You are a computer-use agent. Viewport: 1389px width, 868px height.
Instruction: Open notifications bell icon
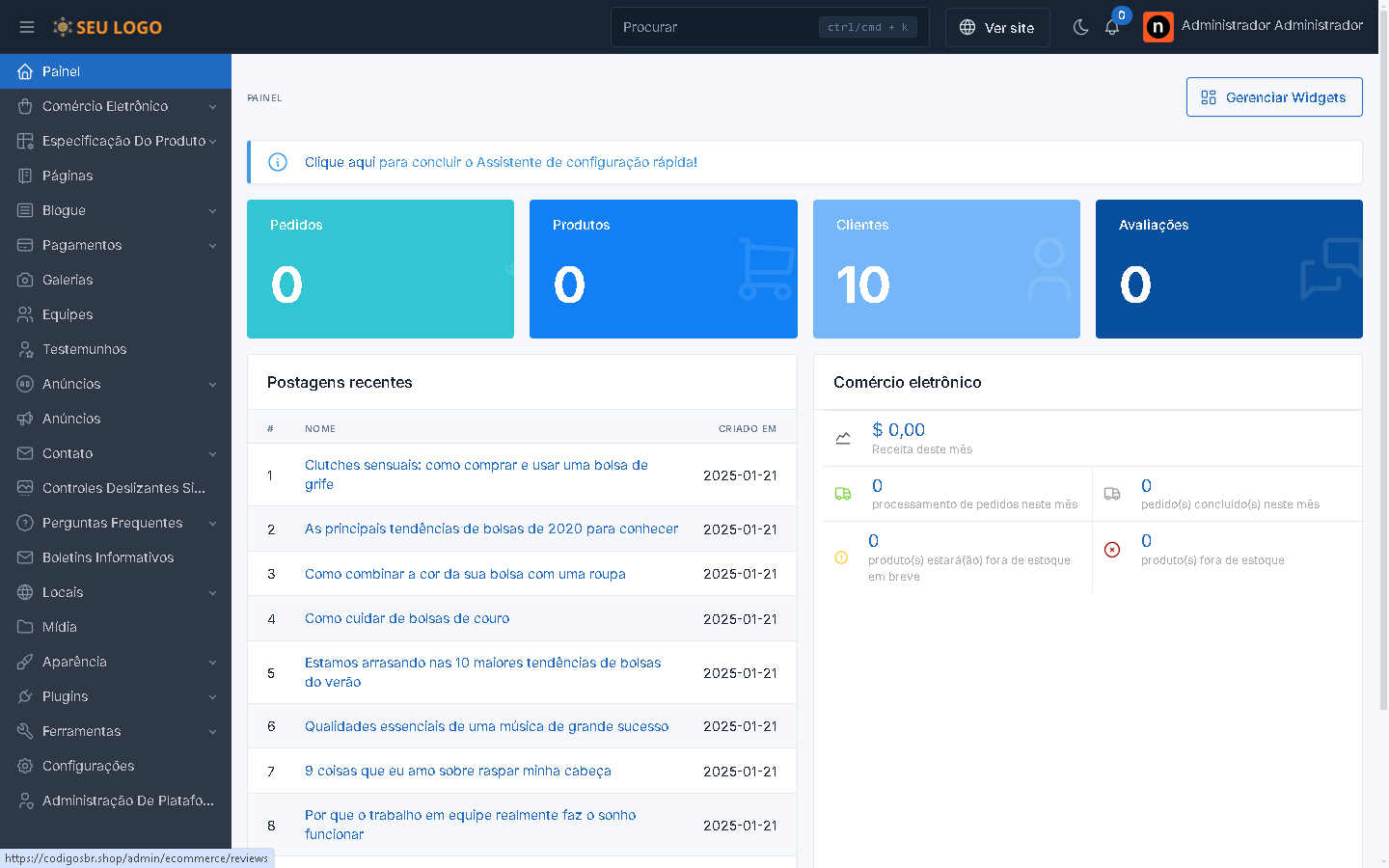[x=1112, y=27]
